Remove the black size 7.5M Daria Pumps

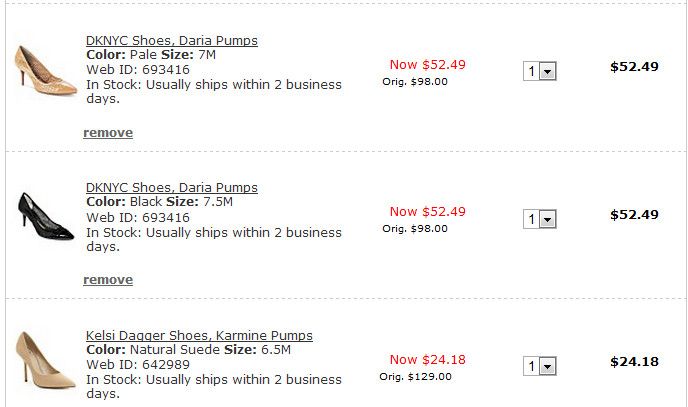tap(108, 280)
